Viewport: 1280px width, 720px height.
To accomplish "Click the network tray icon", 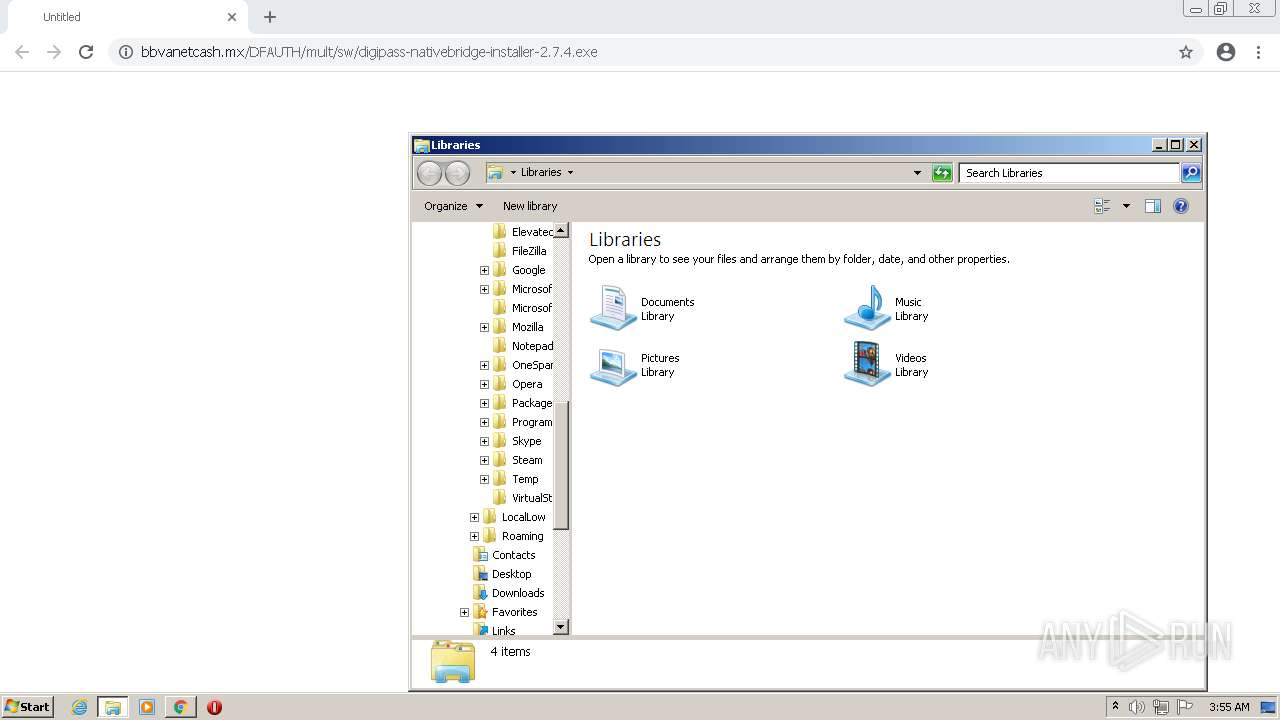I will click(x=1161, y=707).
